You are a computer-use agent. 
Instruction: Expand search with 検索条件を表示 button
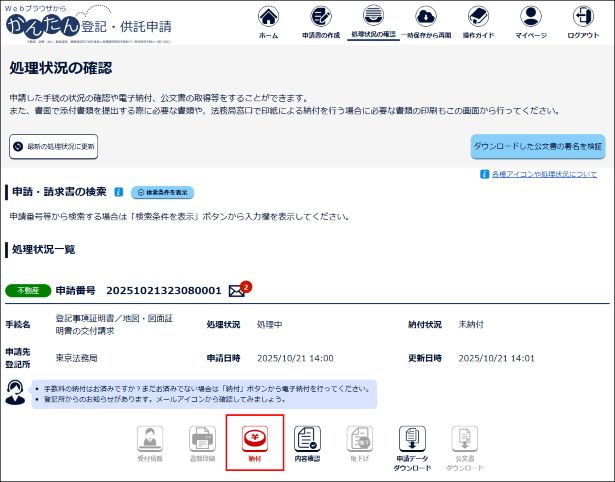coord(162,193)
